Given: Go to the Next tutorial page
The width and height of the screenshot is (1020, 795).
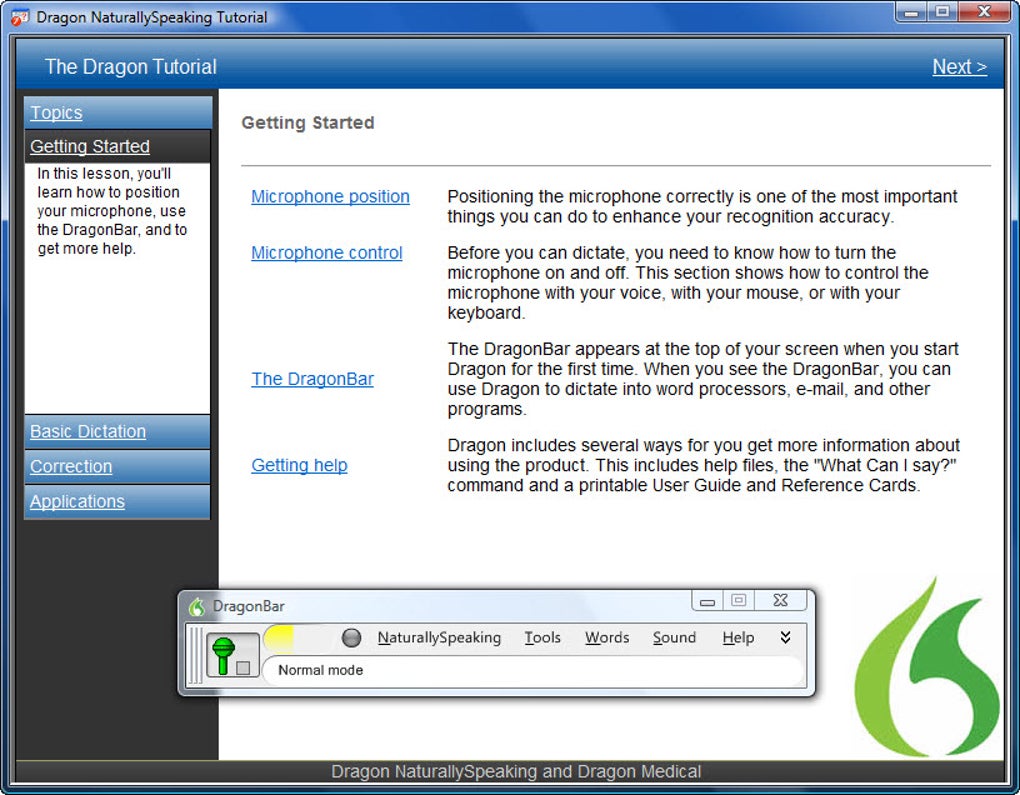Looking at the screenshot, I should pos(960,66).
